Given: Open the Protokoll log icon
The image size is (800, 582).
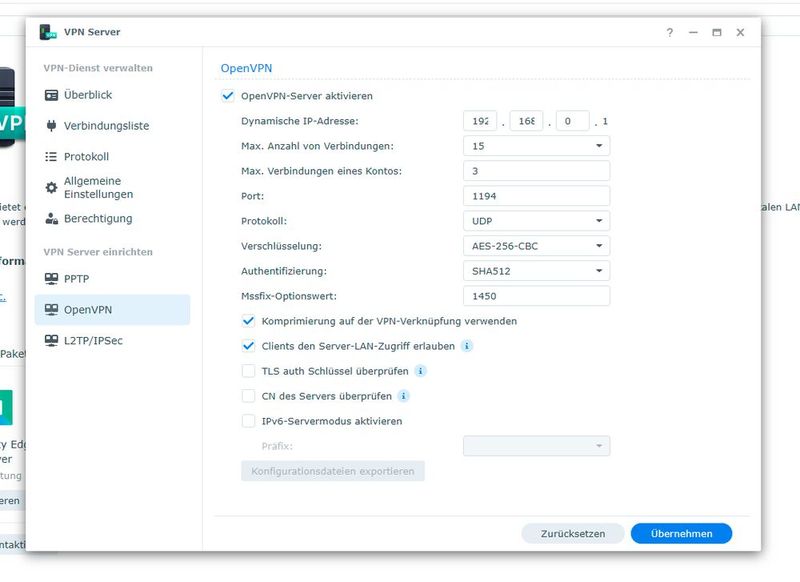Looking at the screenshot, I should click(52, 156).
